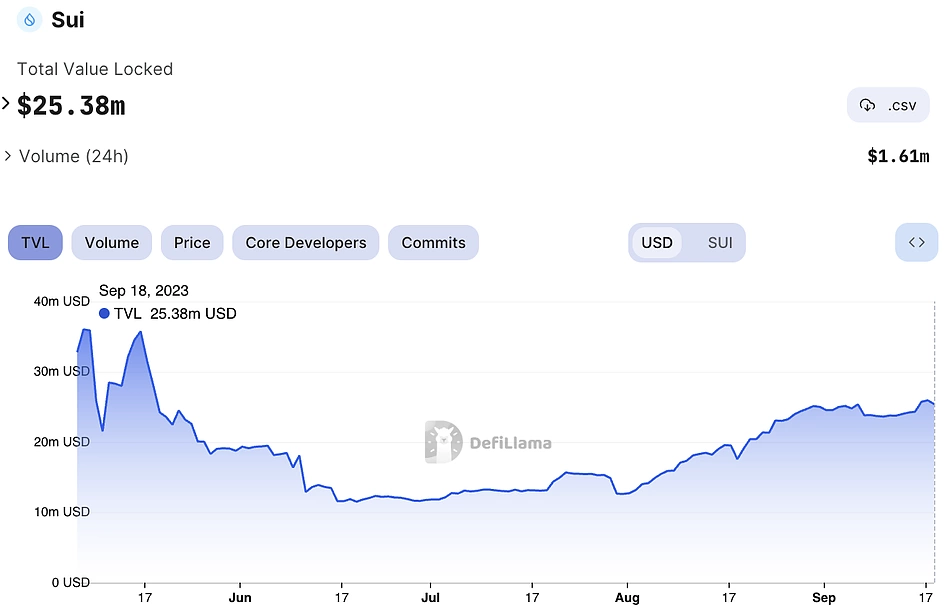The height and width of the screenshot is (610, 950).
Task: Click the Volume (24h) label
Action: click(74, 156)
